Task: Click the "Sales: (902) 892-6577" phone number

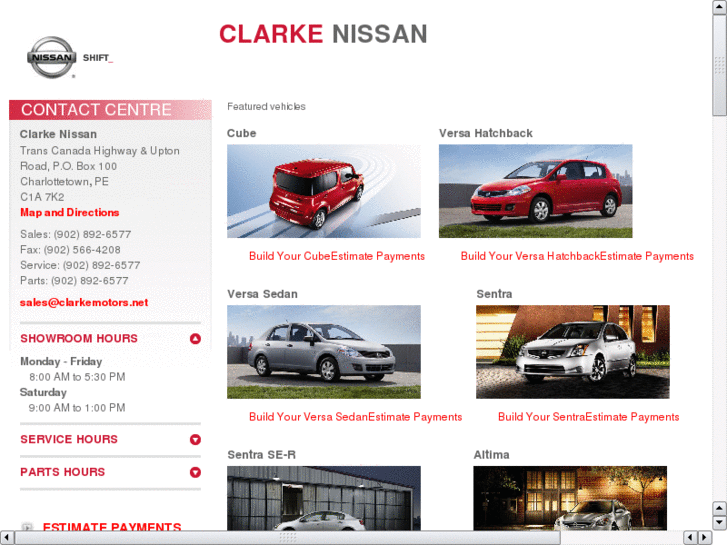Action: coord(76,234)
